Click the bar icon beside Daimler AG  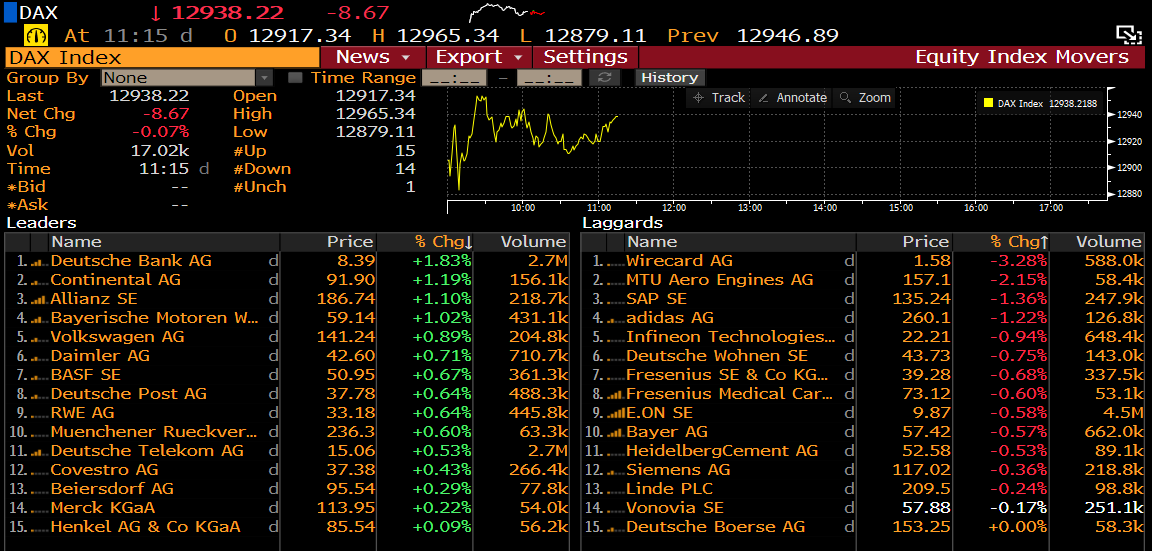point(39,356)
